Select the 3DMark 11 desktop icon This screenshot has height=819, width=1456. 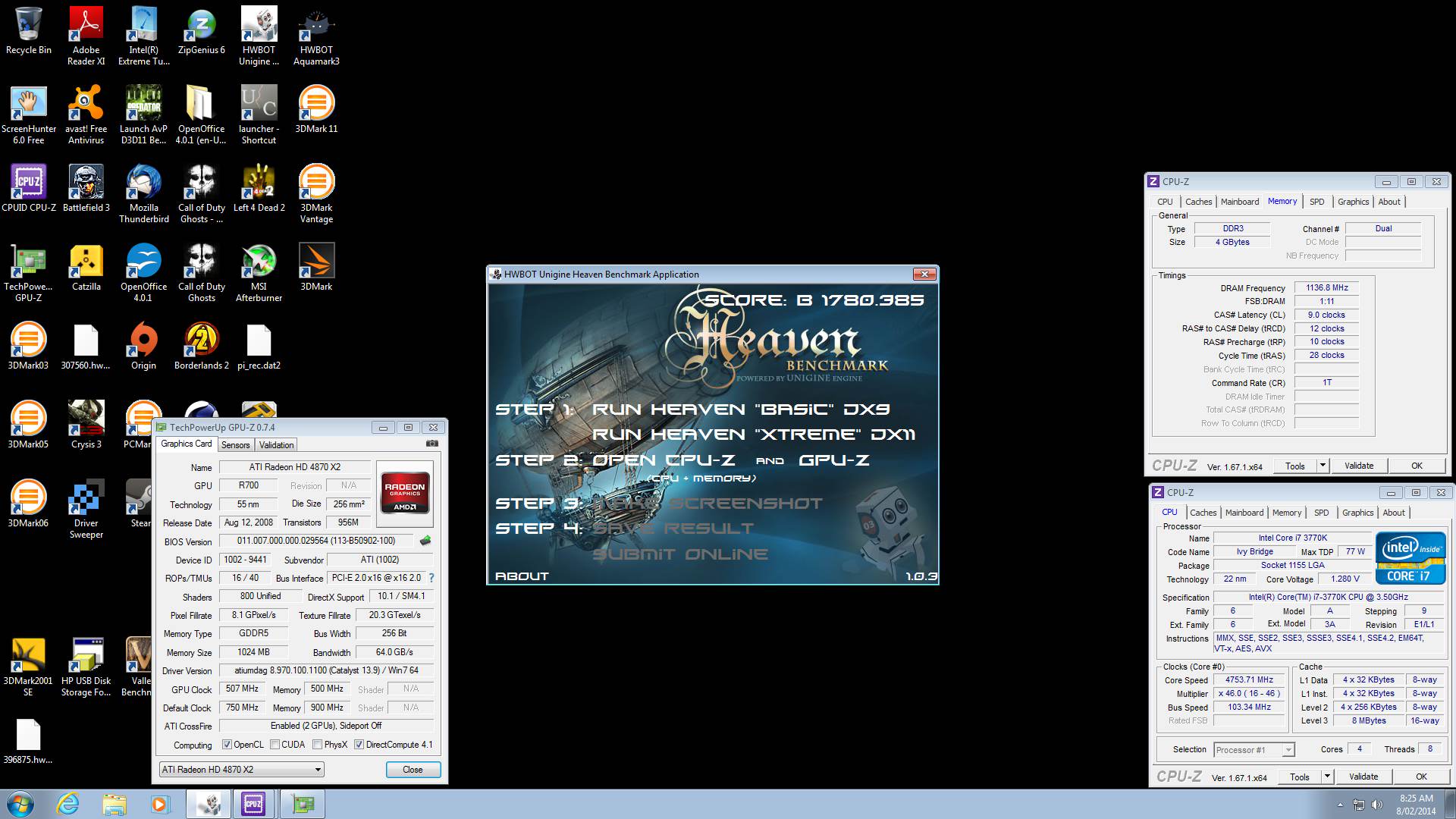(316, 109)
